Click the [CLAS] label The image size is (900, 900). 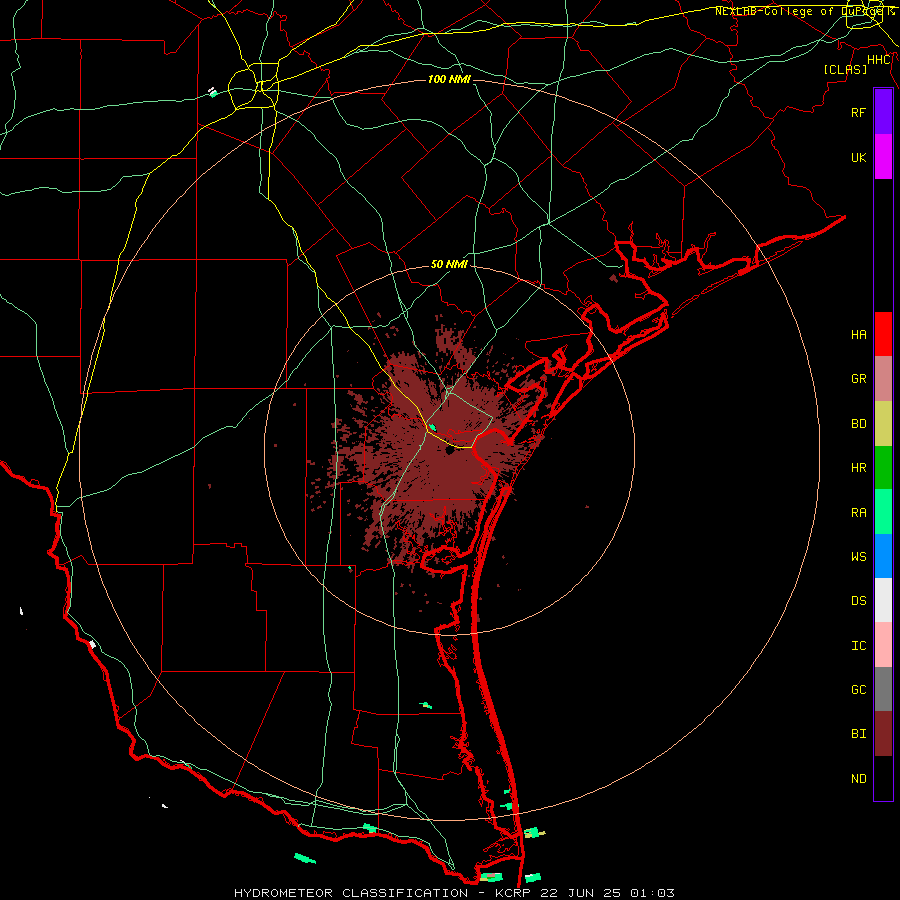(845, 69)
